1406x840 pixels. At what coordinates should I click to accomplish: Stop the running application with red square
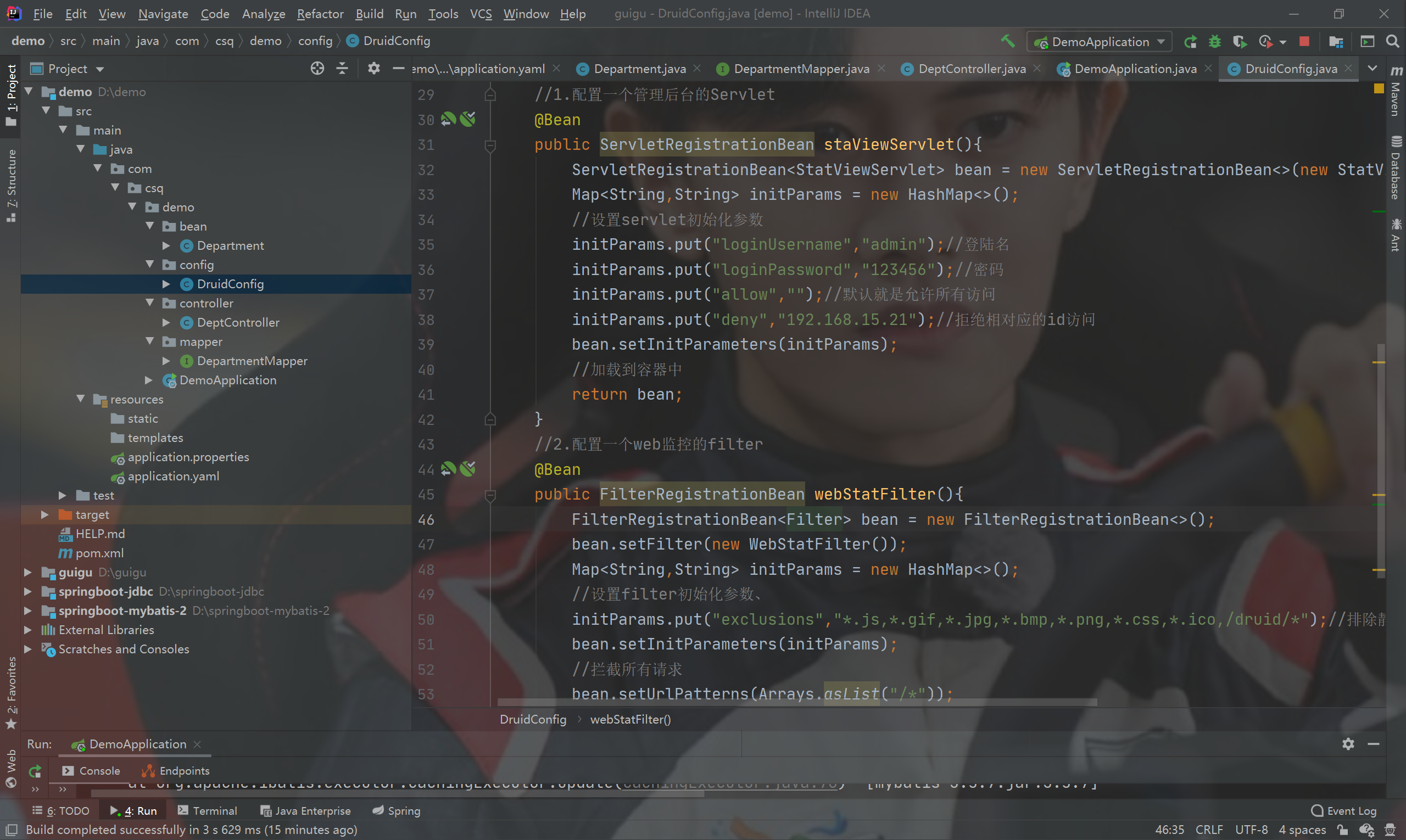point(1304,41)
